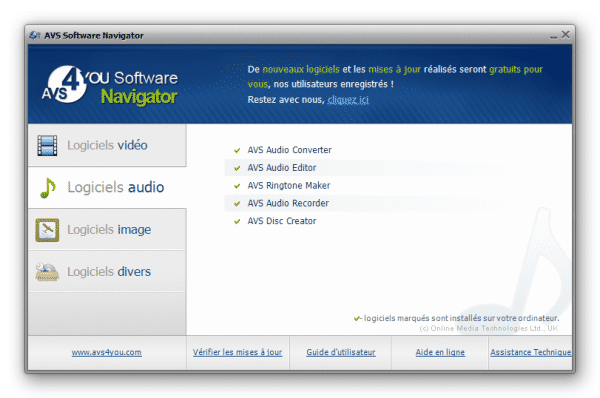Open 'Aide en ligne' link
The width and height of the screenshot is (600, 398).
440,352
